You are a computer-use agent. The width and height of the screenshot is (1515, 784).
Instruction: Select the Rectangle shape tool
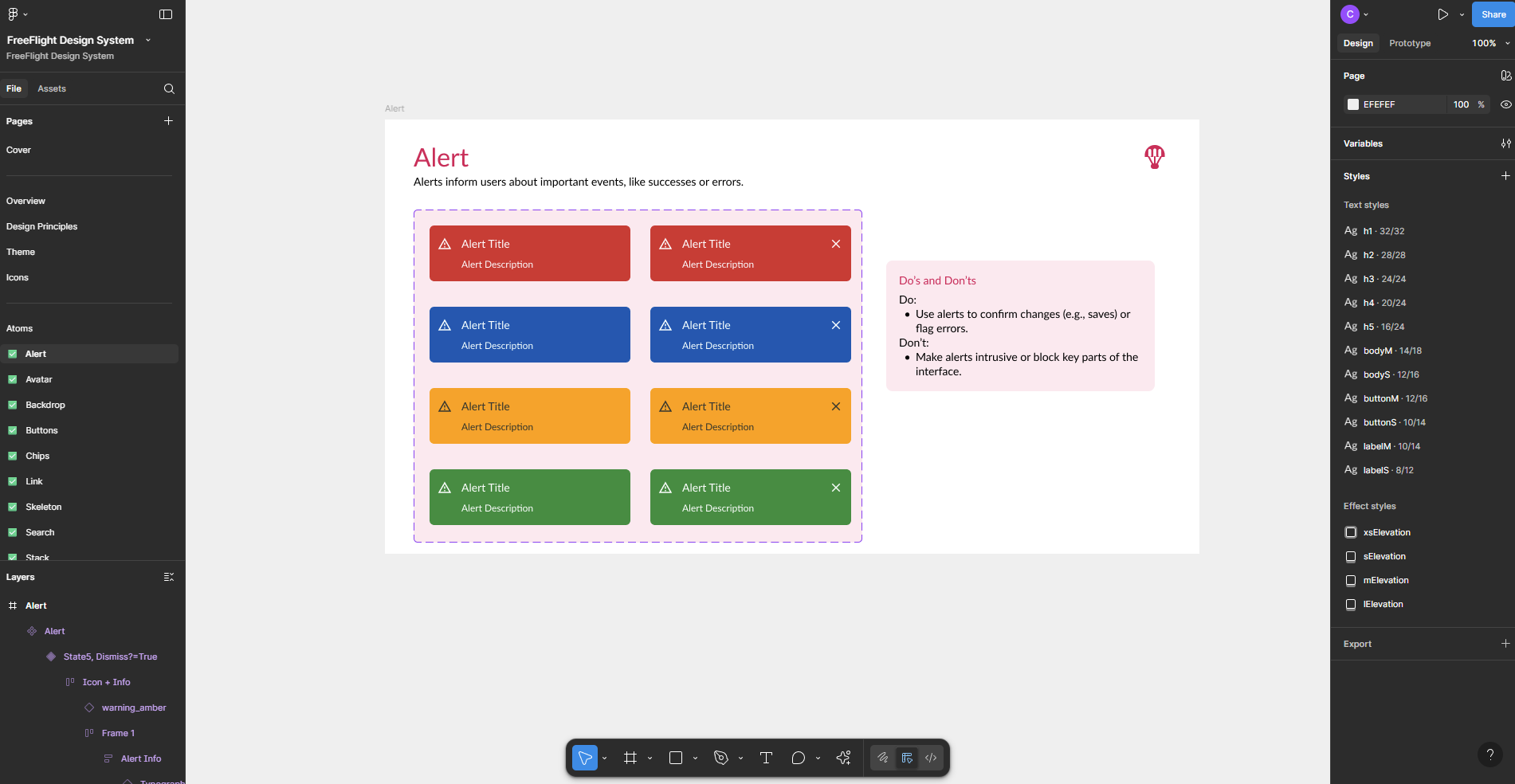[x=676, y=758]
